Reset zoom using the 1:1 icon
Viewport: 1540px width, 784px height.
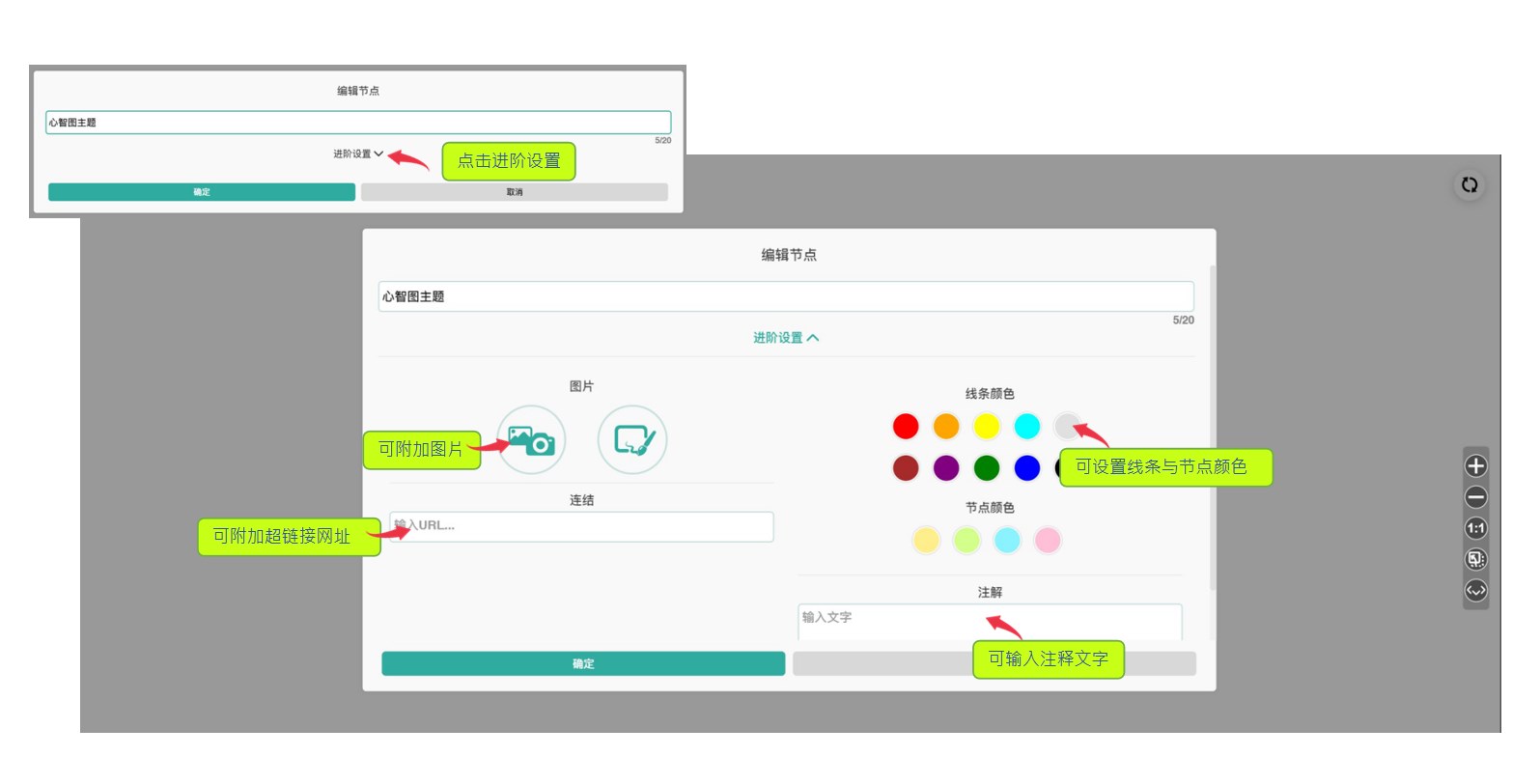1476,528
